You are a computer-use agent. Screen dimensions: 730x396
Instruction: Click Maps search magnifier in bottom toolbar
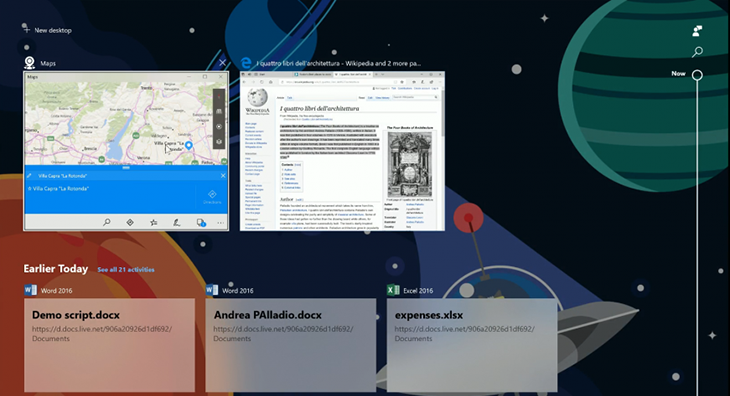[107, 222]
